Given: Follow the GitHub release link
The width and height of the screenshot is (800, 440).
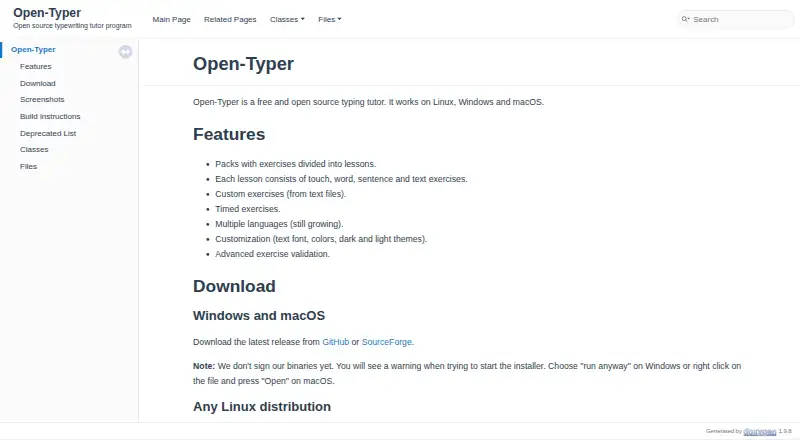Looking at the screenshot, I should [336, 342].
